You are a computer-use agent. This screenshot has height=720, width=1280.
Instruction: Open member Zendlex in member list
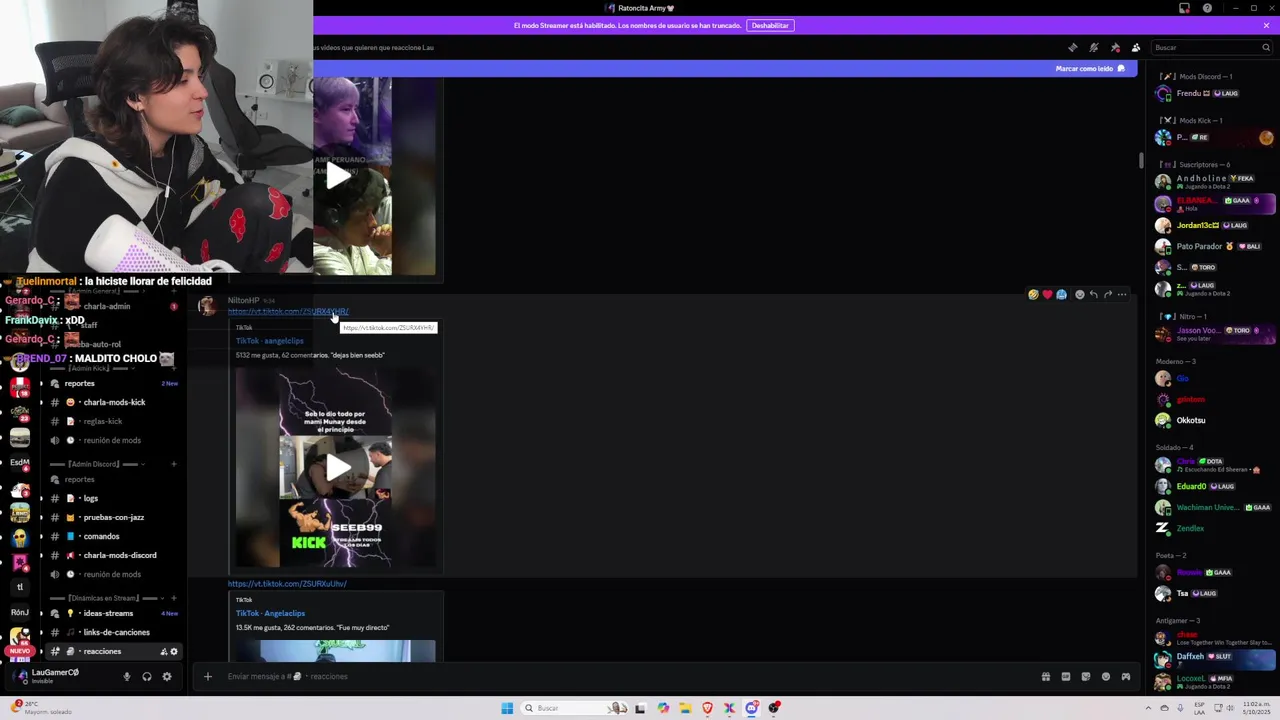pyautogui.click(x=1214, y=528)
